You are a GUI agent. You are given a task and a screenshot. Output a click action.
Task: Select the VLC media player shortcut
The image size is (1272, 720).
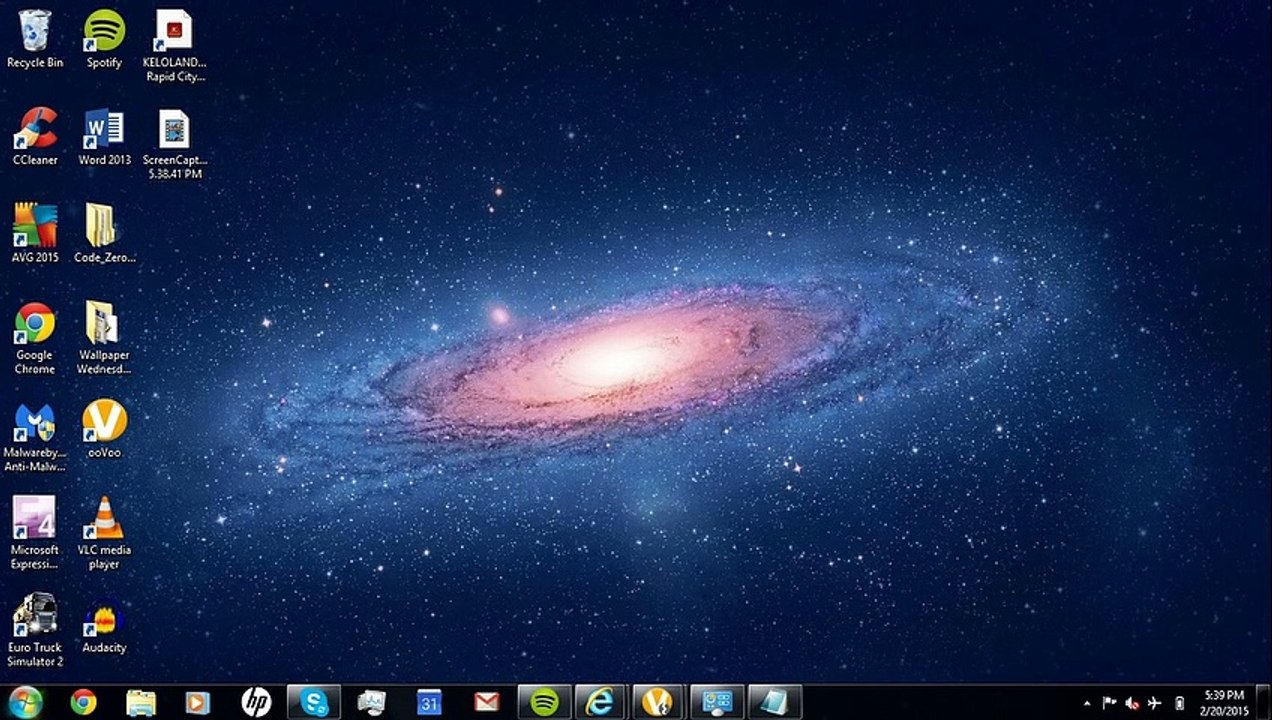pos(104,534)
